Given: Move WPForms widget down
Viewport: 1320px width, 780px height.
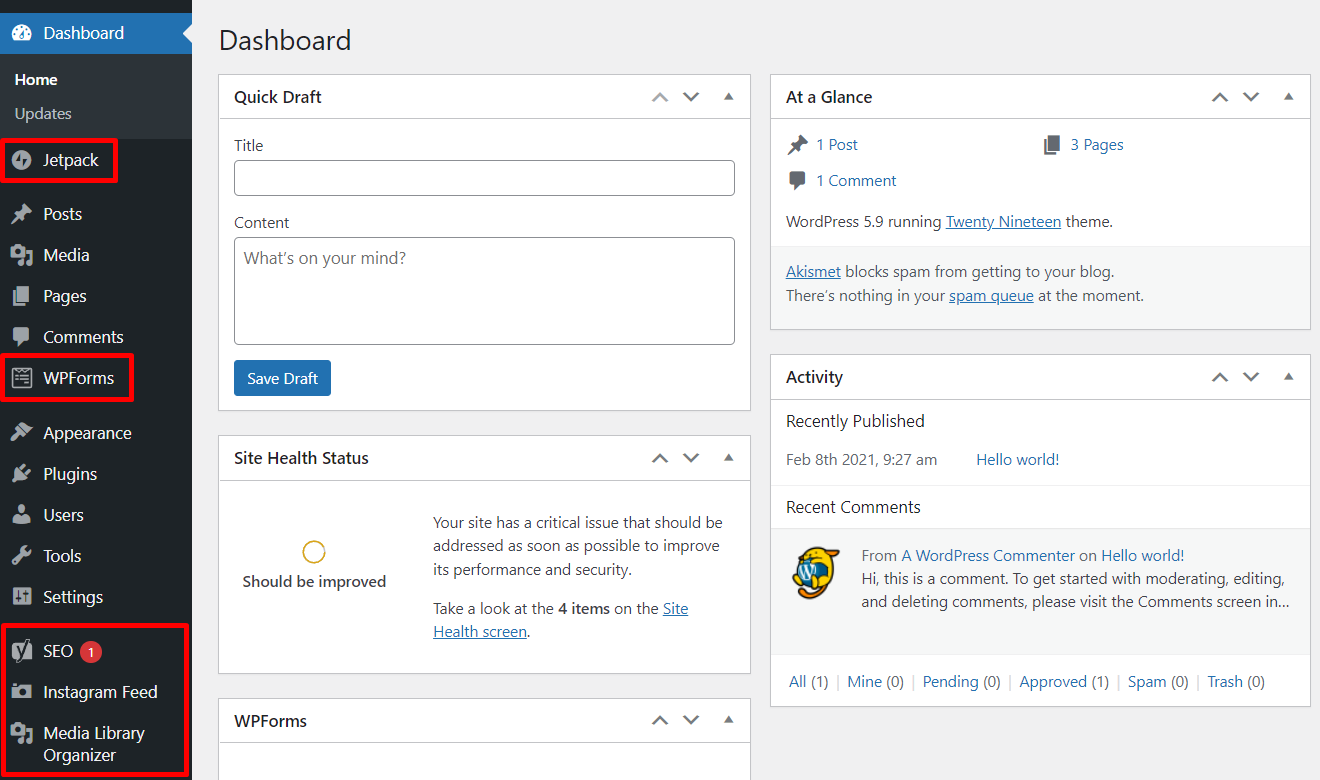Looking at the screenshot, I should pos(691,720).
